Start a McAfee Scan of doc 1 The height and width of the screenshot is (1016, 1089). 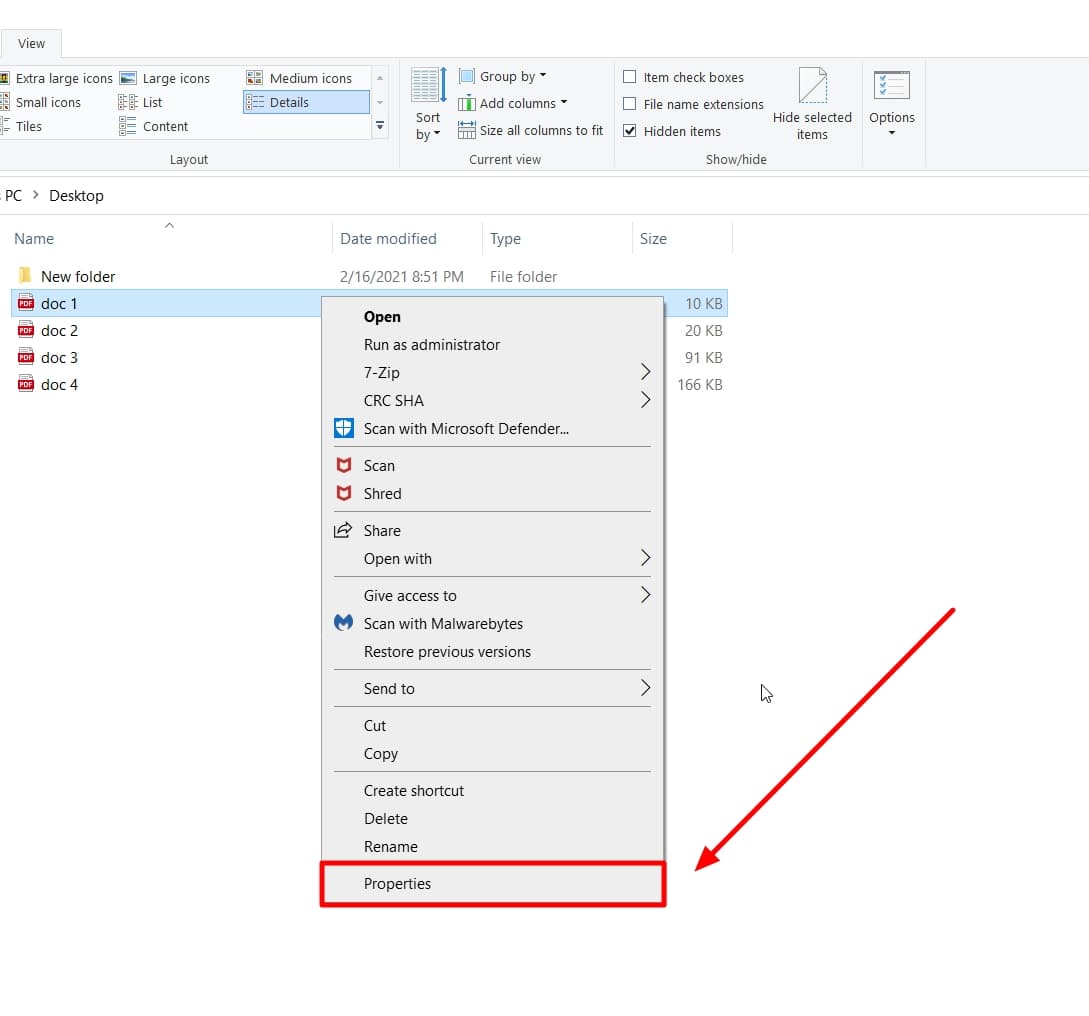(379, 465)
